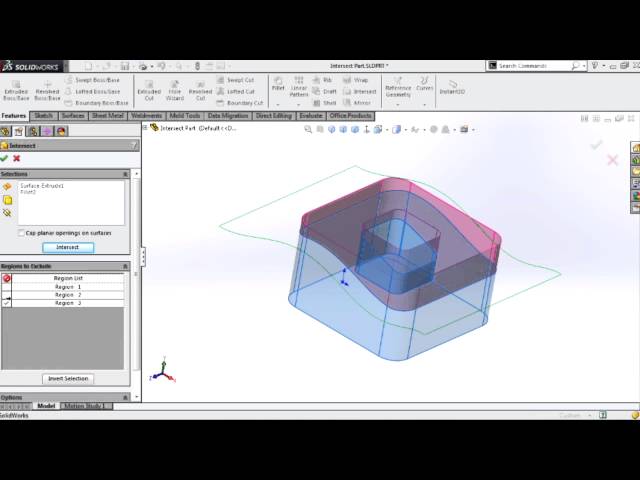Select the Shell feature tool
Image resolution: width=640 pixels, height=480 pixels.
(x=325, y=103)
